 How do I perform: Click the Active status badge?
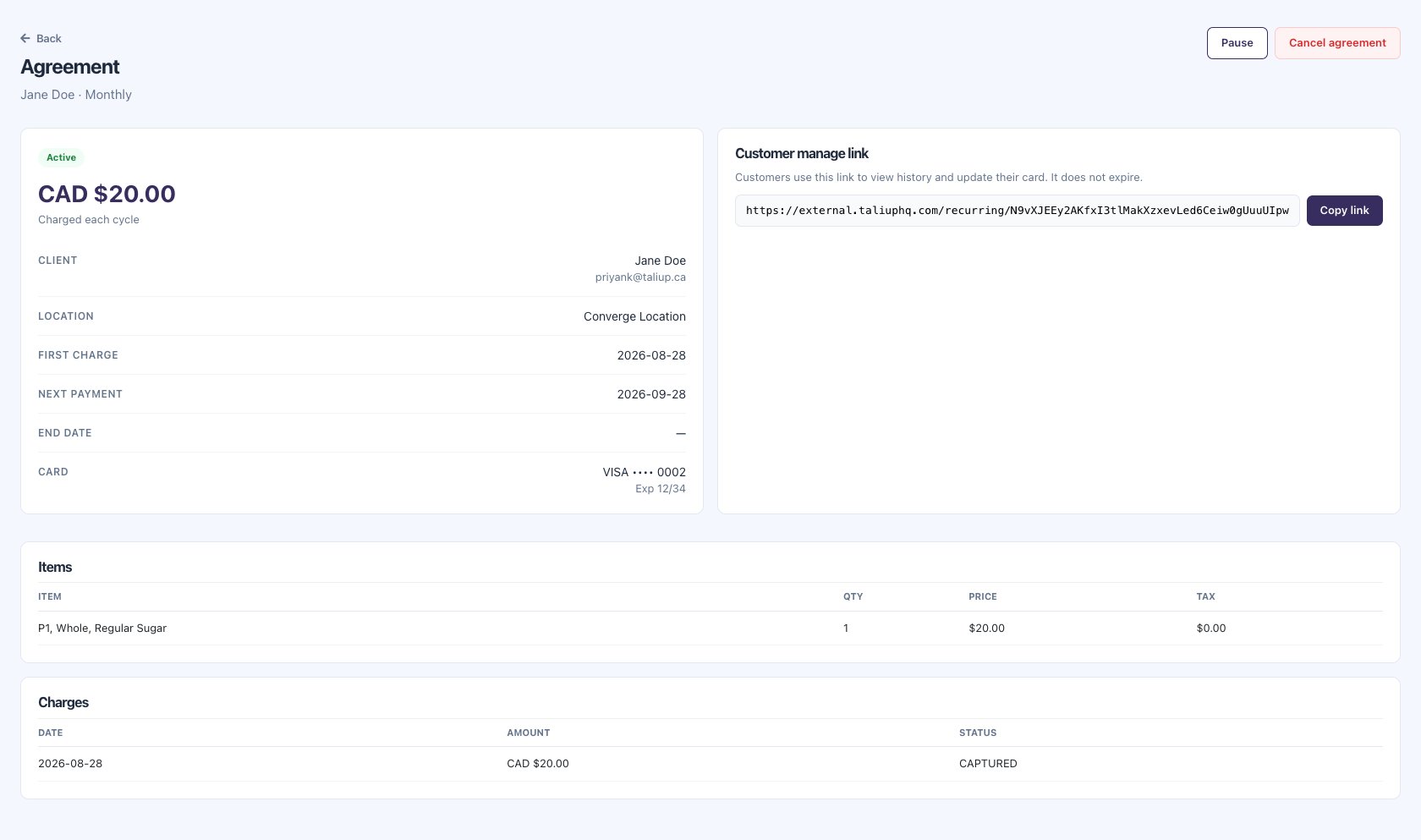[61, 157]
